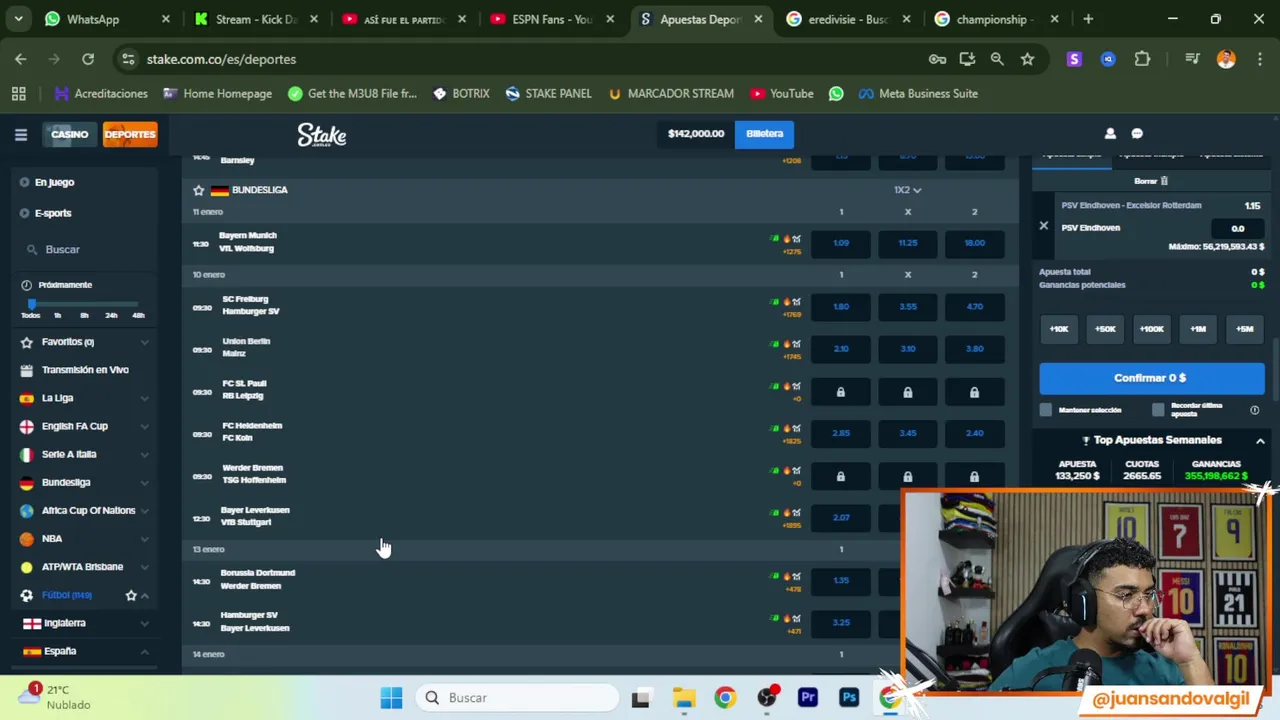Open the user profile icon
This screenshot has width=1280, height=720.
pos(1110,133)
